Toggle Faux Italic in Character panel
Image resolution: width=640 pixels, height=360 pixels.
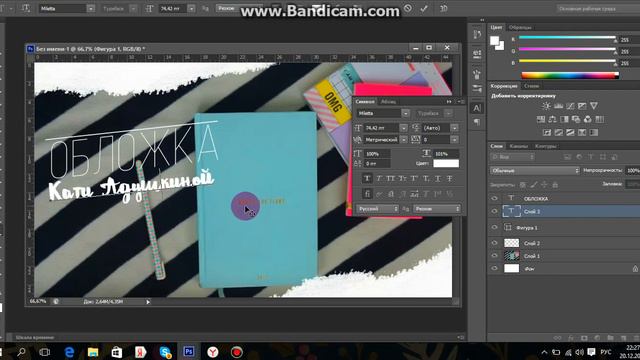click(379, 178)
